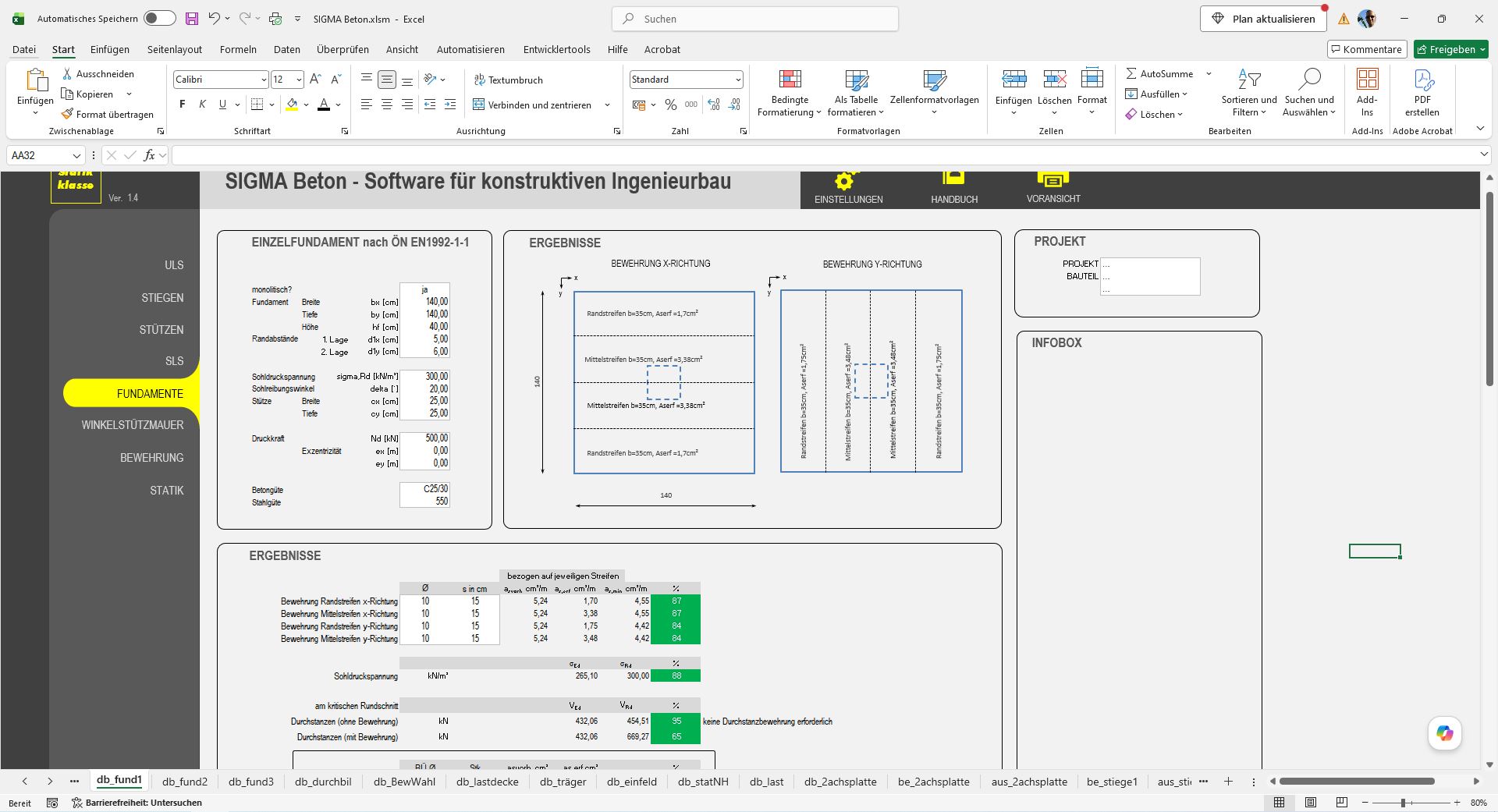Image resolution: width=1498 pixels, height=812 pixels.
Task: Go to the STIEGEN section
Action: pyautogui.click(x=162, y=298)
